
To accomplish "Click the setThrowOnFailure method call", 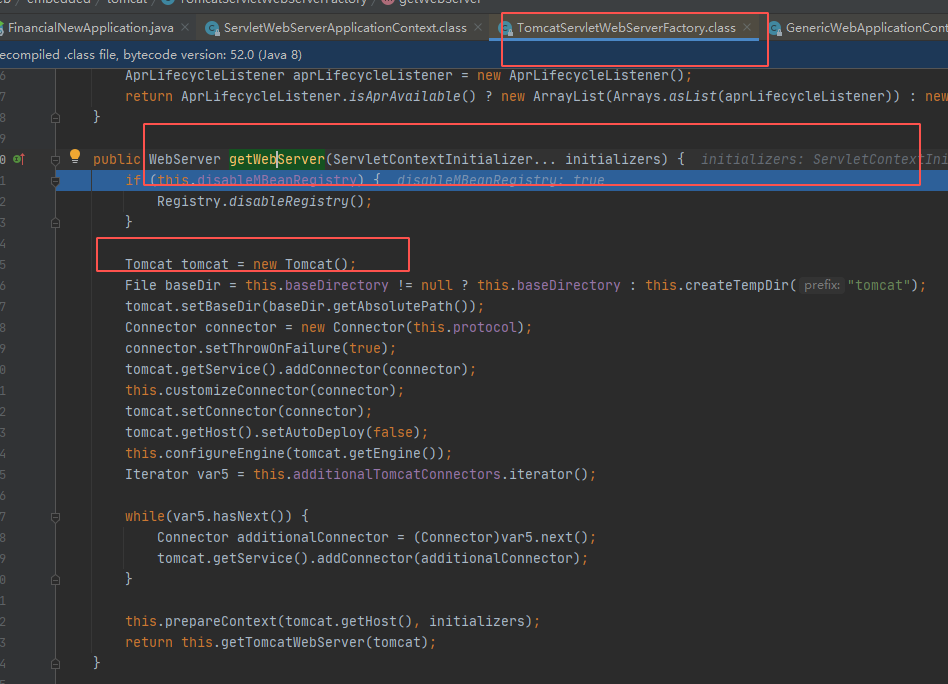I will pos(273,348).
